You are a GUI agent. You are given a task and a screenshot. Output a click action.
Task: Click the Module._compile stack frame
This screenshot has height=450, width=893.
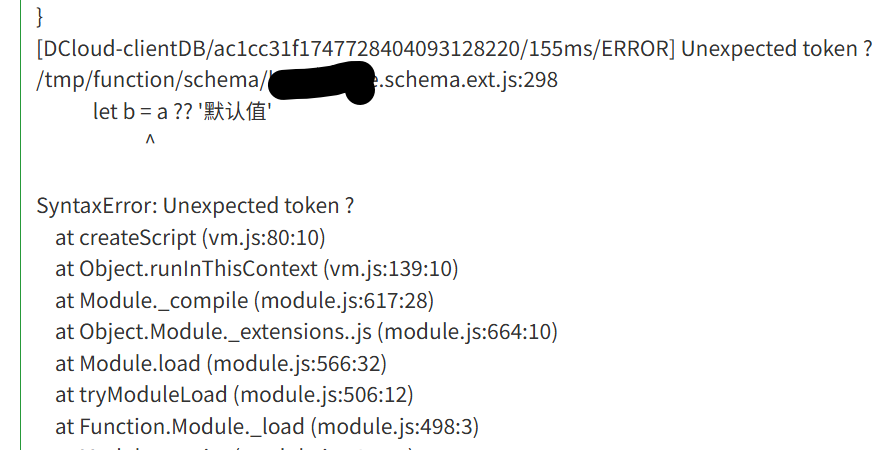(245, 300)
